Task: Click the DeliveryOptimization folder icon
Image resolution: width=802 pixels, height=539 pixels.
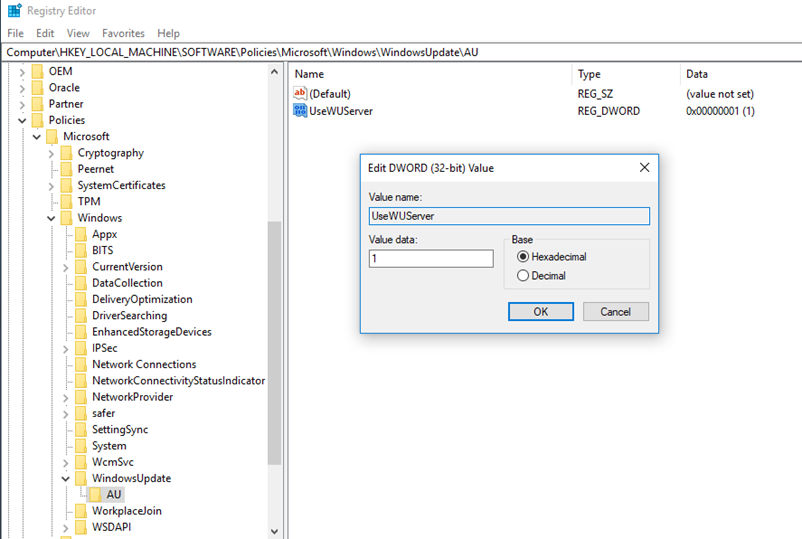Action: (x=81, y=299)
